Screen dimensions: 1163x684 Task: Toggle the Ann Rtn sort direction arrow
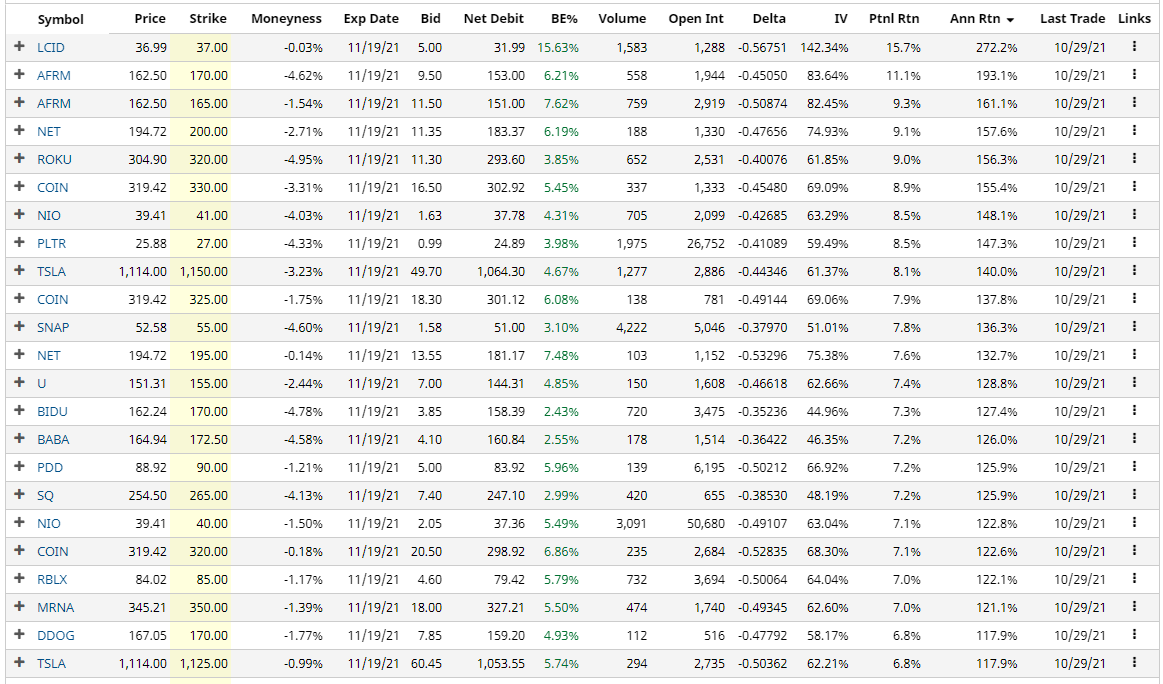coord(1010,20)
